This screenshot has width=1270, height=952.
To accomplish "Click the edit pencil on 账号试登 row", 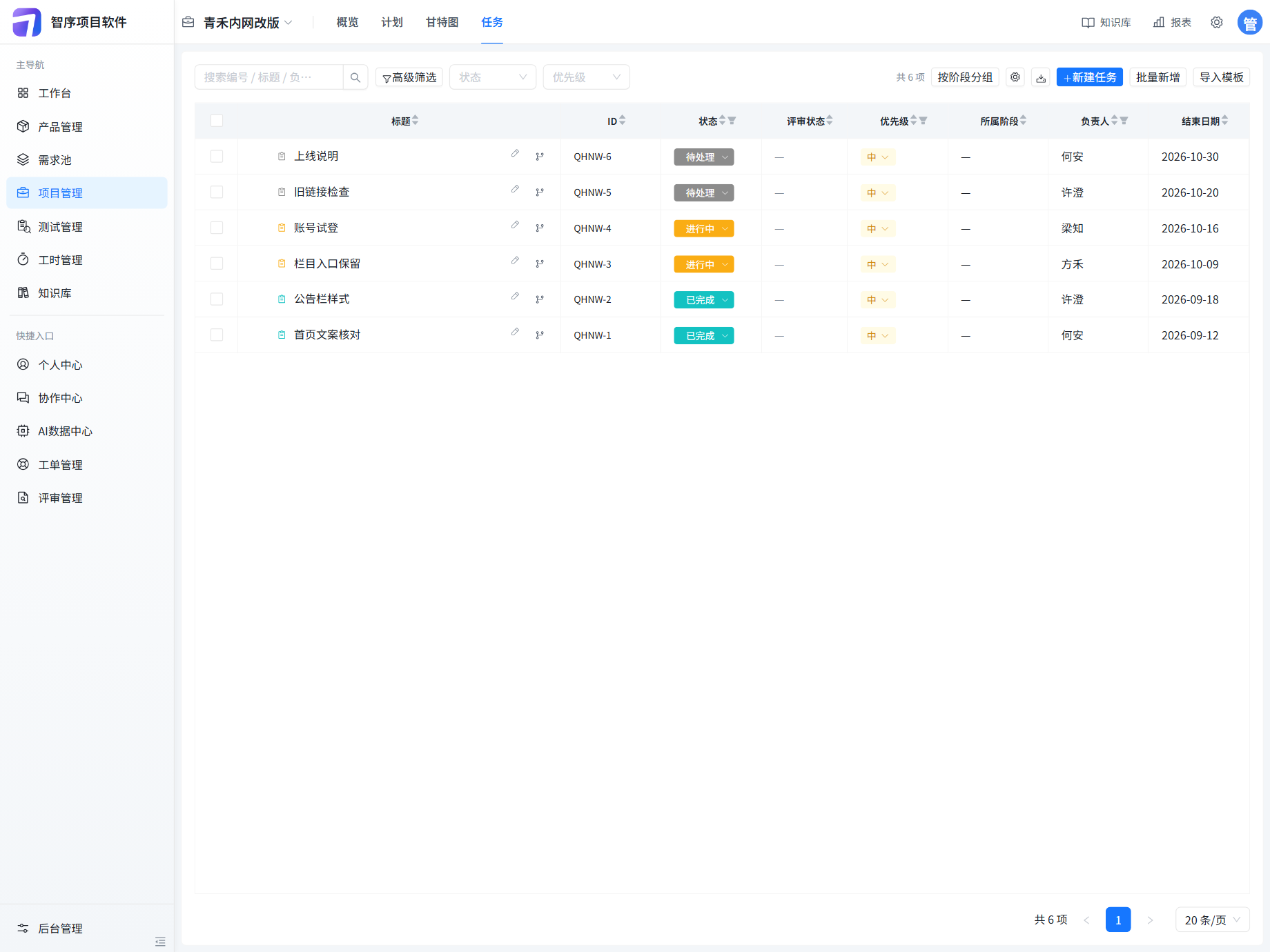I will (x=515, y=225).
